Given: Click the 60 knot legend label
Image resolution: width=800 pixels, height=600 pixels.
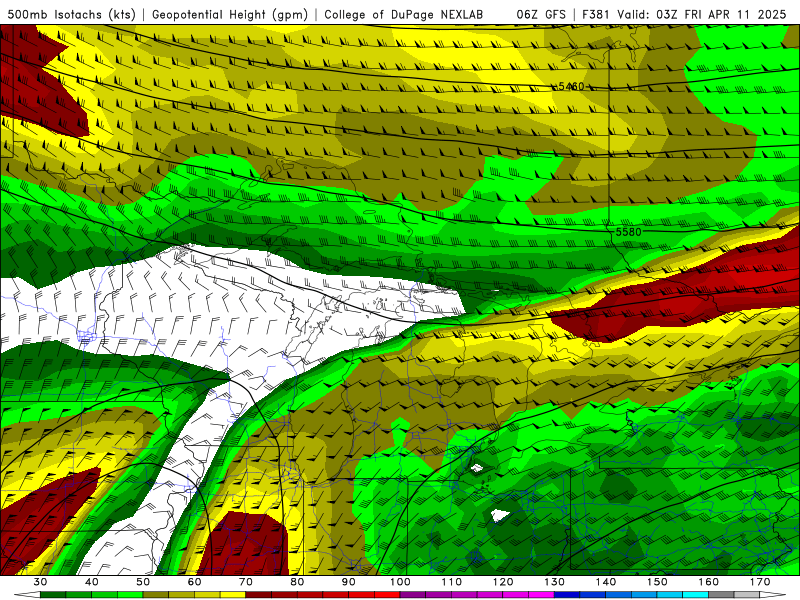Looking at the screenshot, I should coord(194,582).
